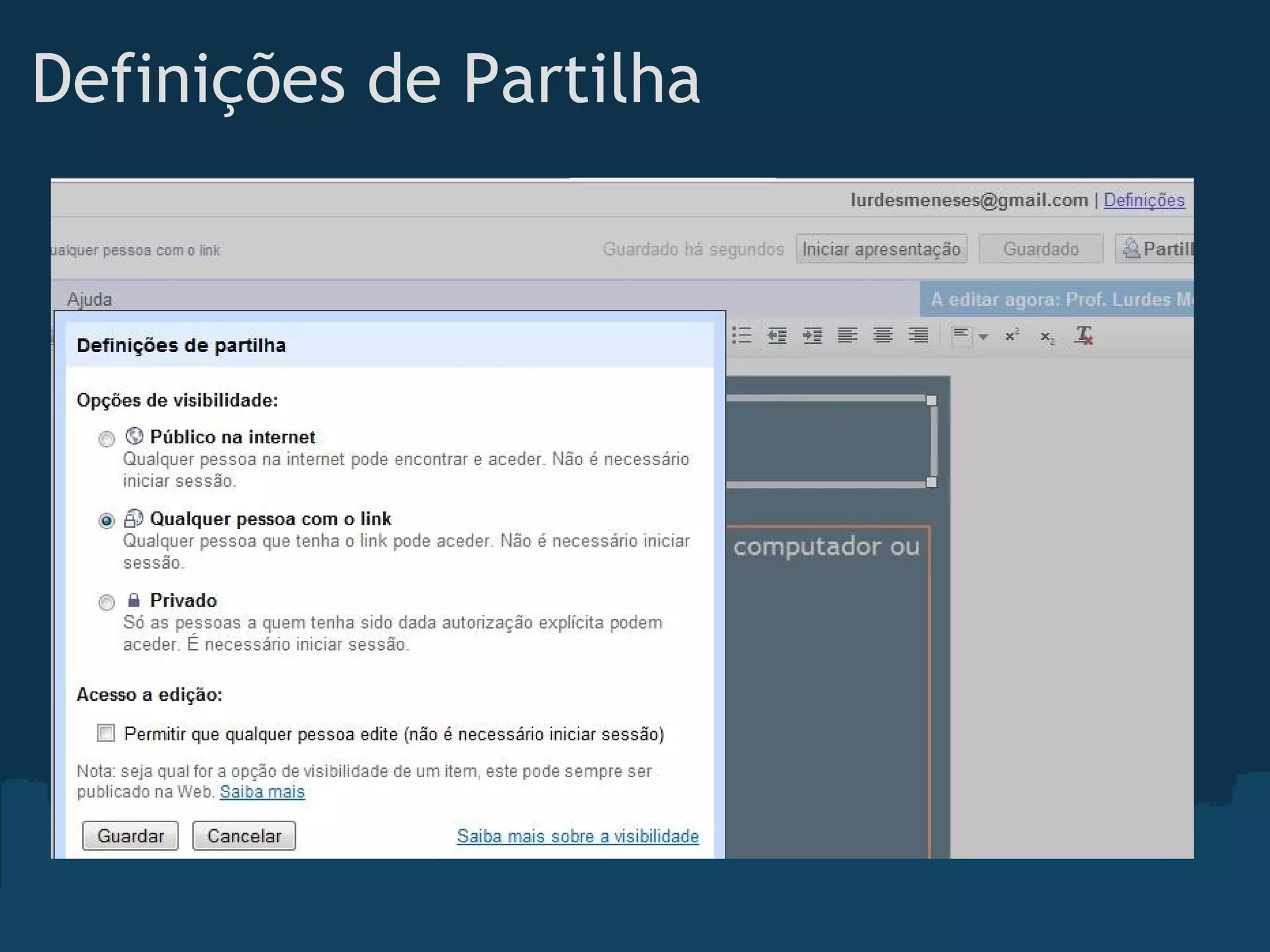The height and width of the screenshot is (952, 1270).
Task: Align text left in toolbar
Action: [848, 335]
